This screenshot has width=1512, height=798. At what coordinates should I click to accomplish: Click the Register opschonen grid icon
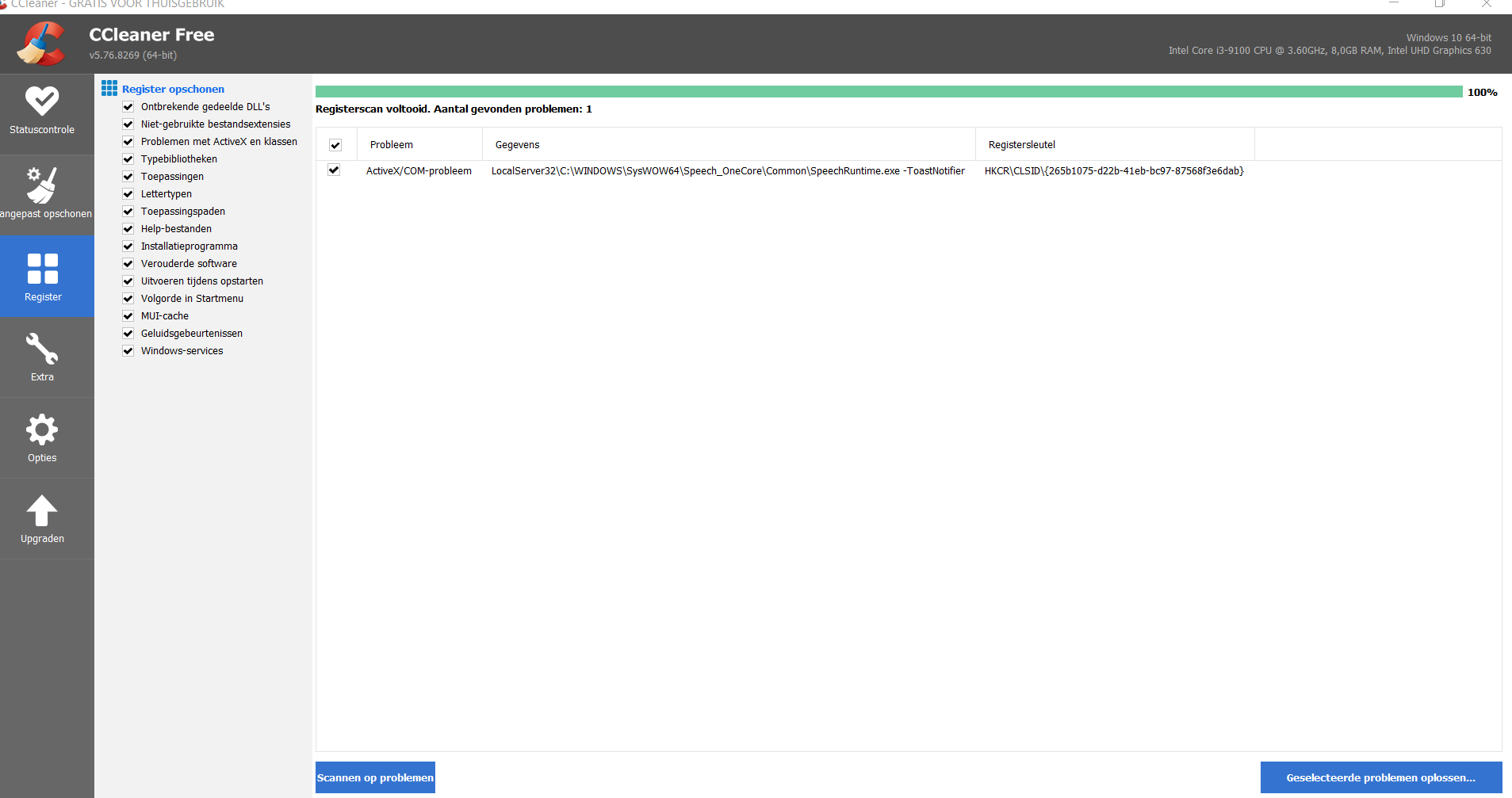pyautogui.click(x=109, y=88)
